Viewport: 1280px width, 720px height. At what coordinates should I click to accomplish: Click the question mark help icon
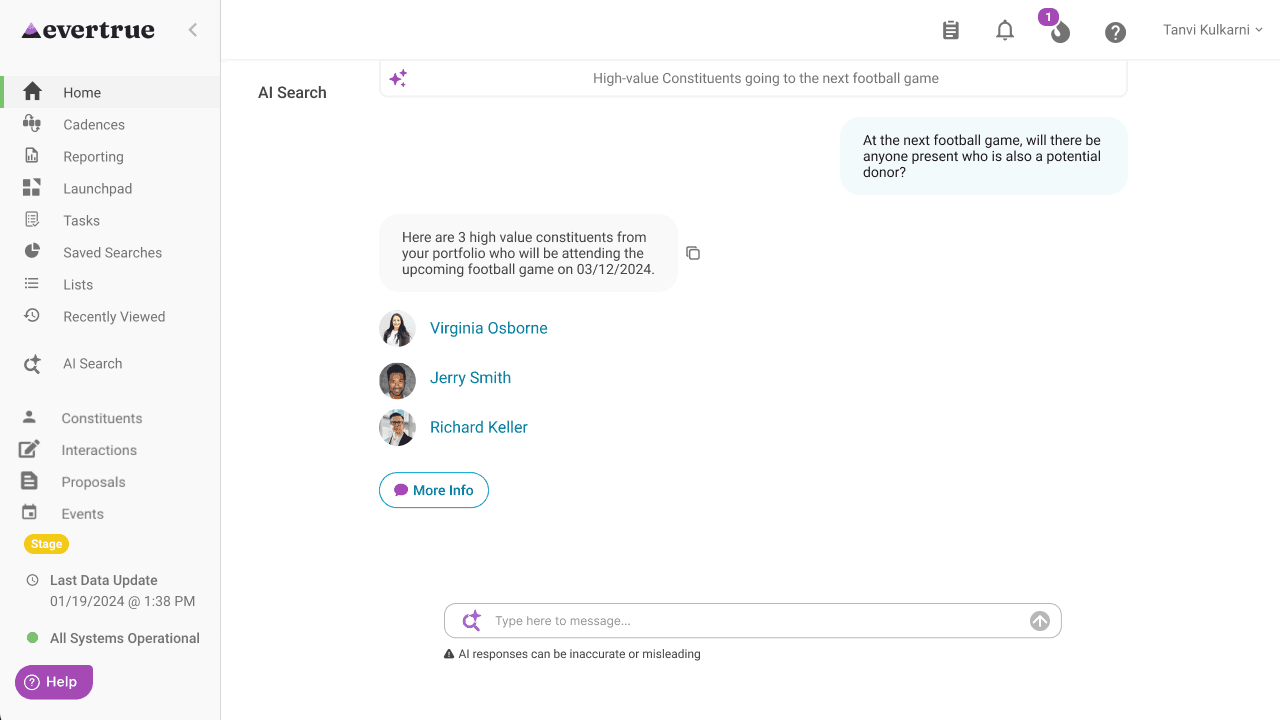point(1115,32)
